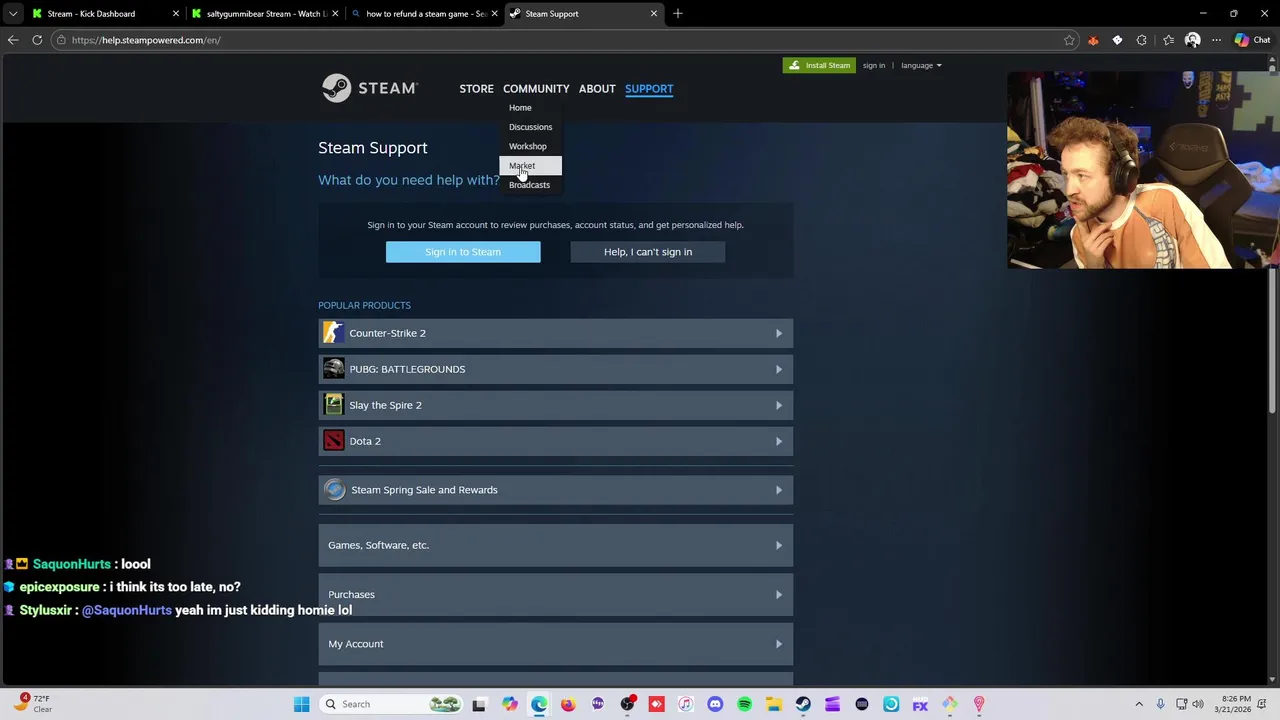Choose Home from the Community dropdown

(520, 108)
